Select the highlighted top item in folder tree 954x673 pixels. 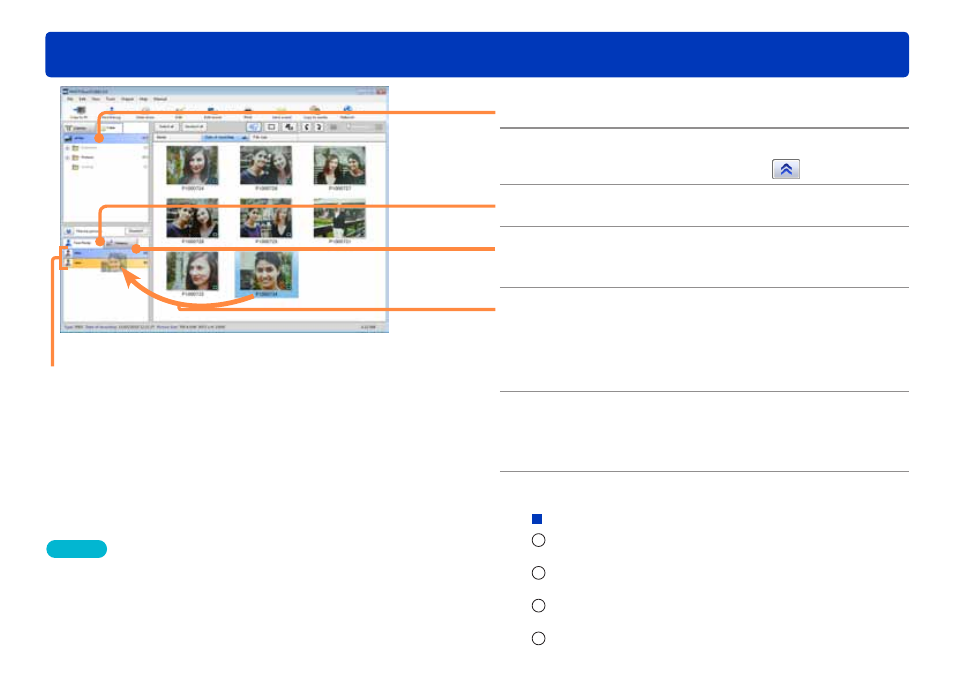point(106,139)
